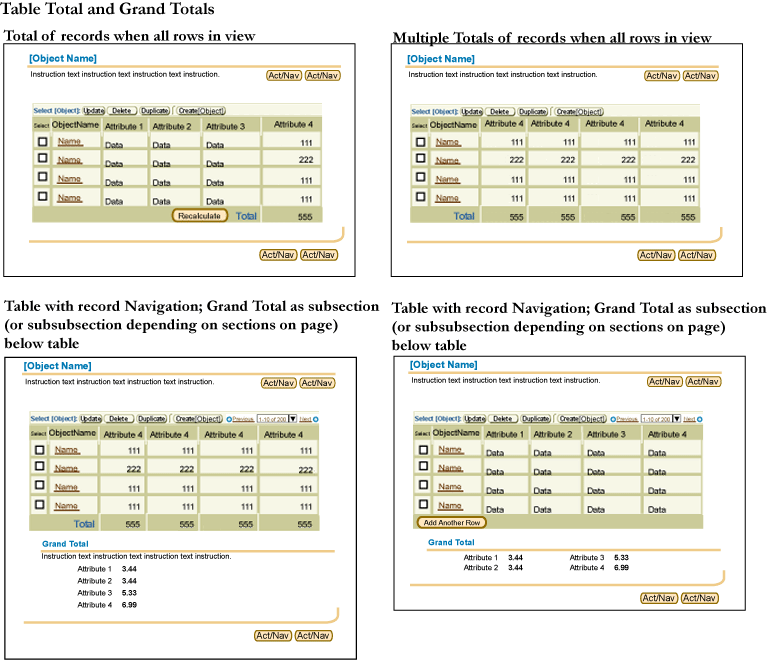768x666 pixels.
Task: Click Update in the 'Total of records' panel
Action: [x=93, y=111]
